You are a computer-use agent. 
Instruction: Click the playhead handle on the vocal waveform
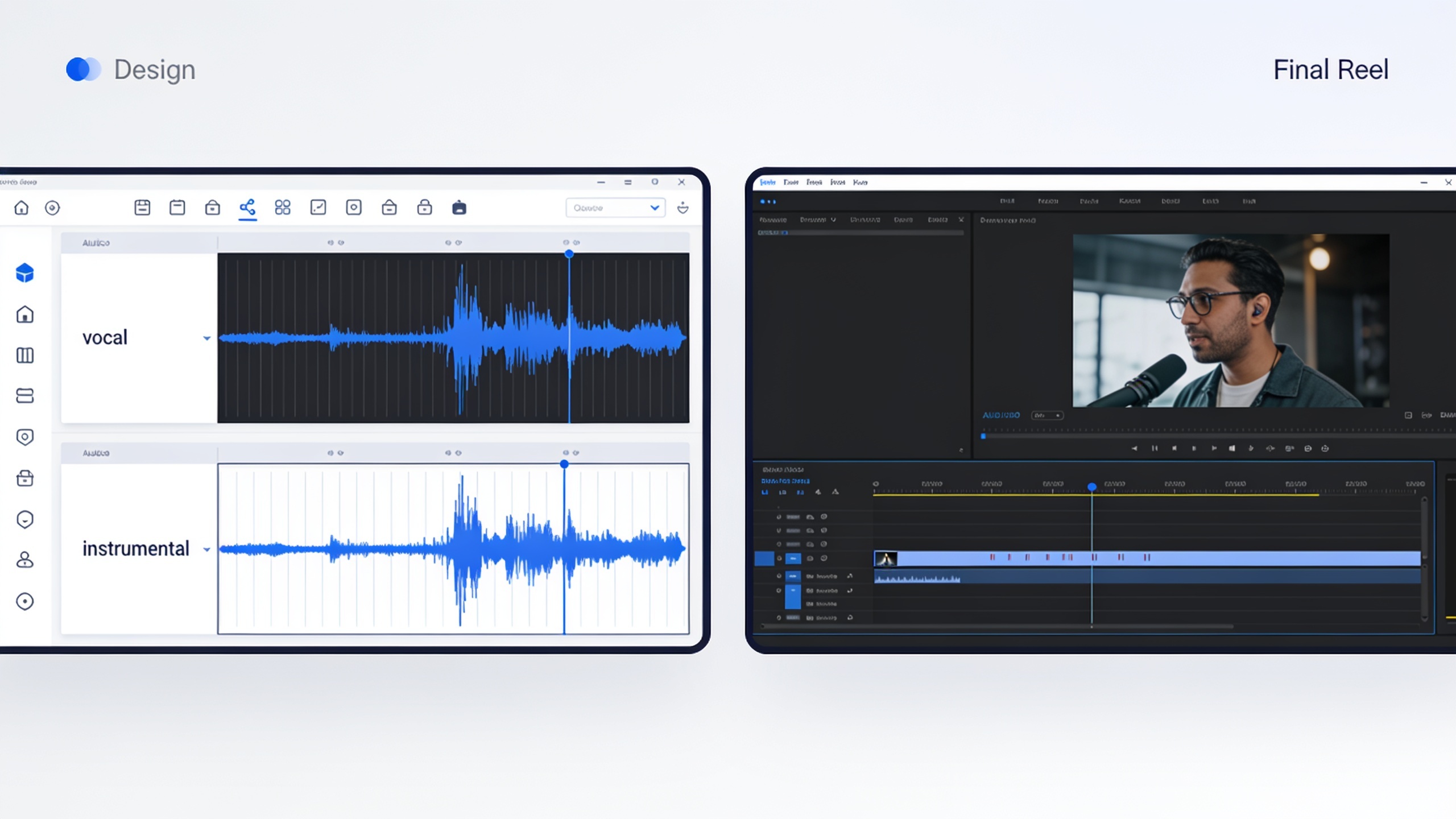[x=569, y=254]
